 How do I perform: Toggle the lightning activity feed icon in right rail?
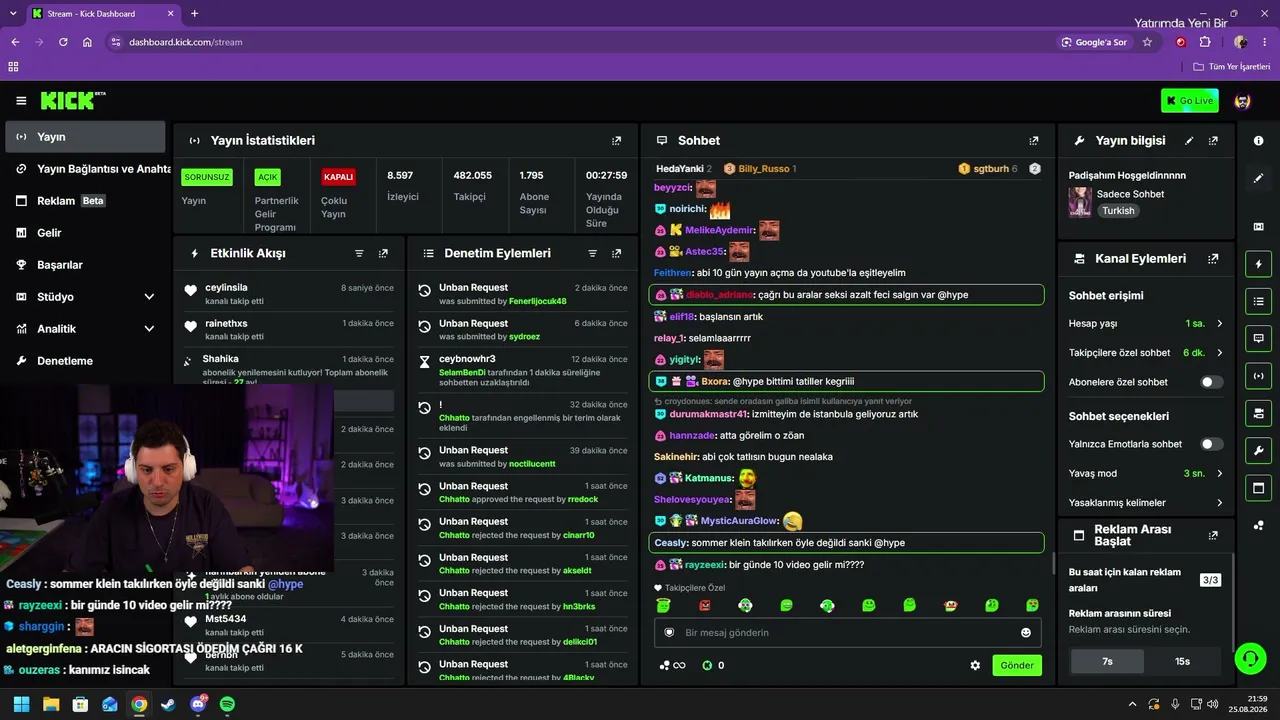click(x=1258, y=264)
